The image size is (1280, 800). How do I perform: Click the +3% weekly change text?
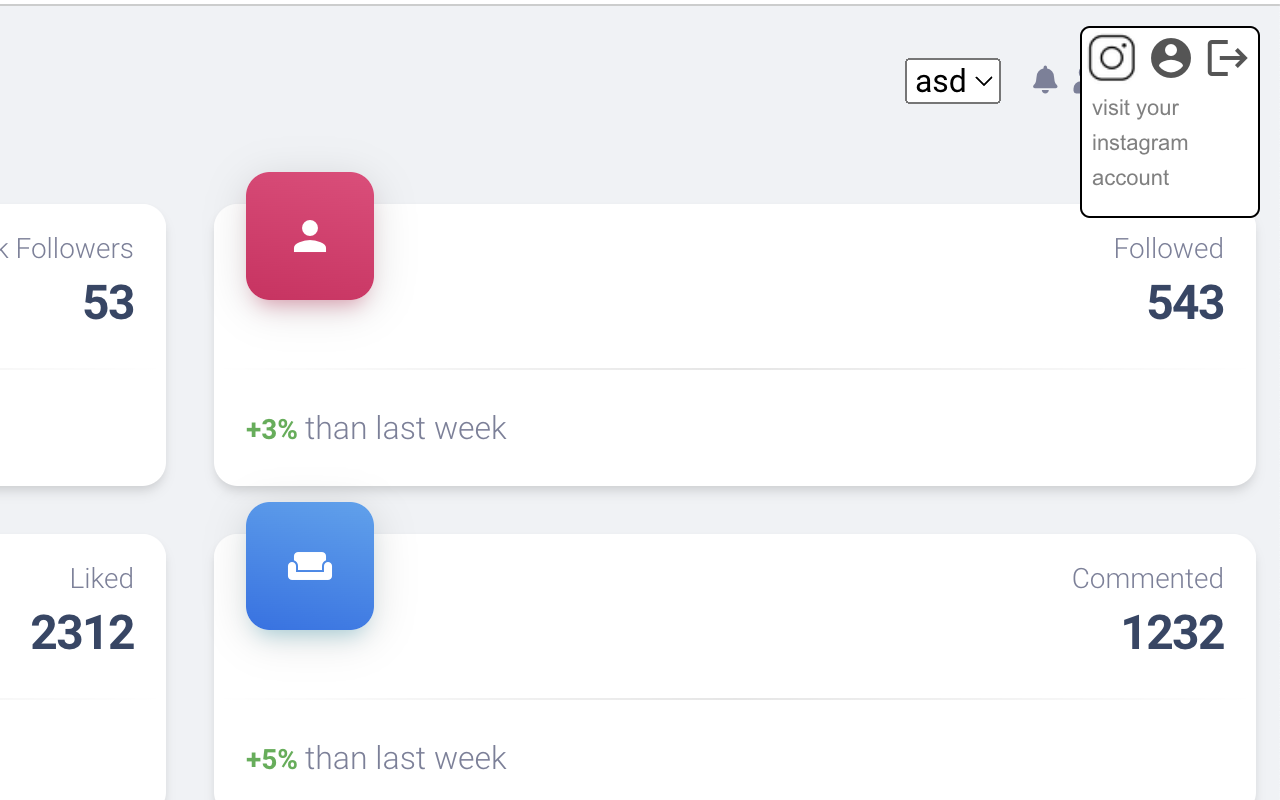click(x=271, y=429)
